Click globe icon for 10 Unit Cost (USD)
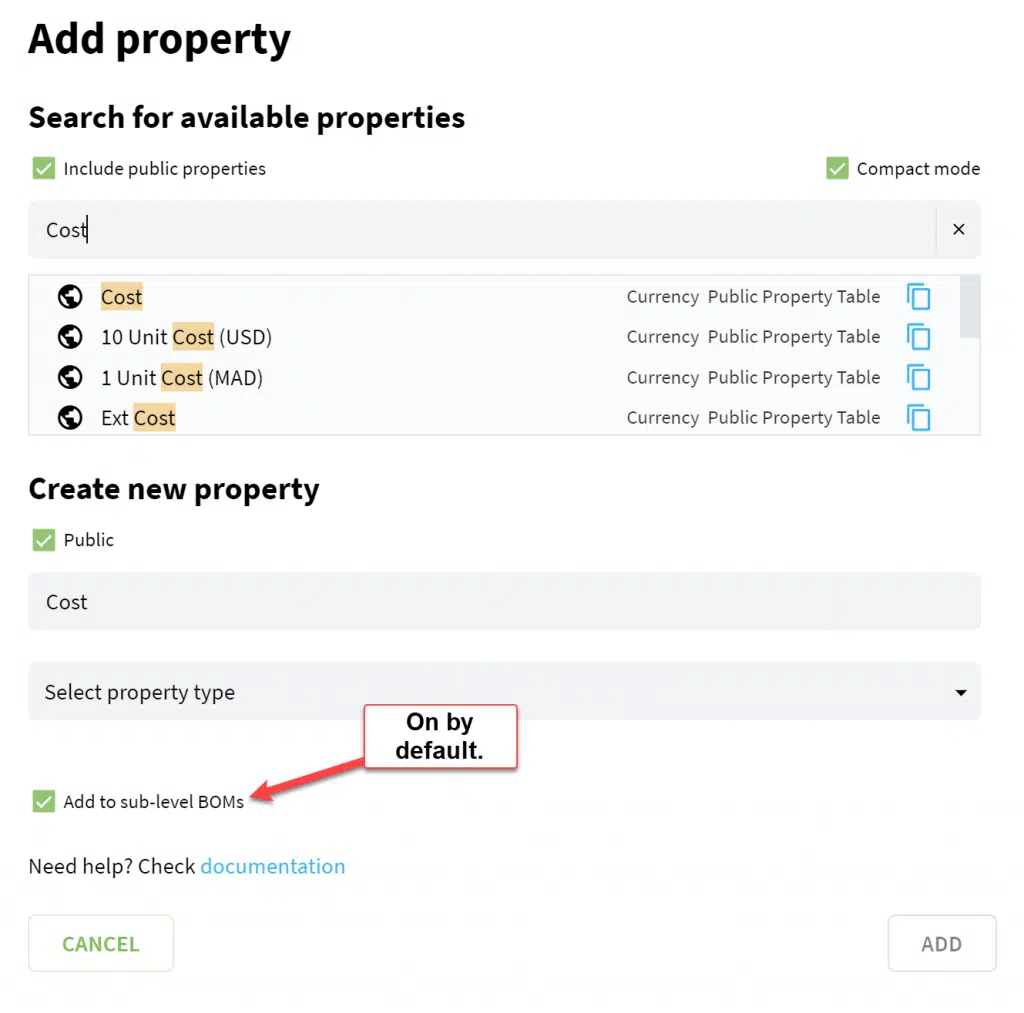The image size is (1024, 1013). point(70,337)
